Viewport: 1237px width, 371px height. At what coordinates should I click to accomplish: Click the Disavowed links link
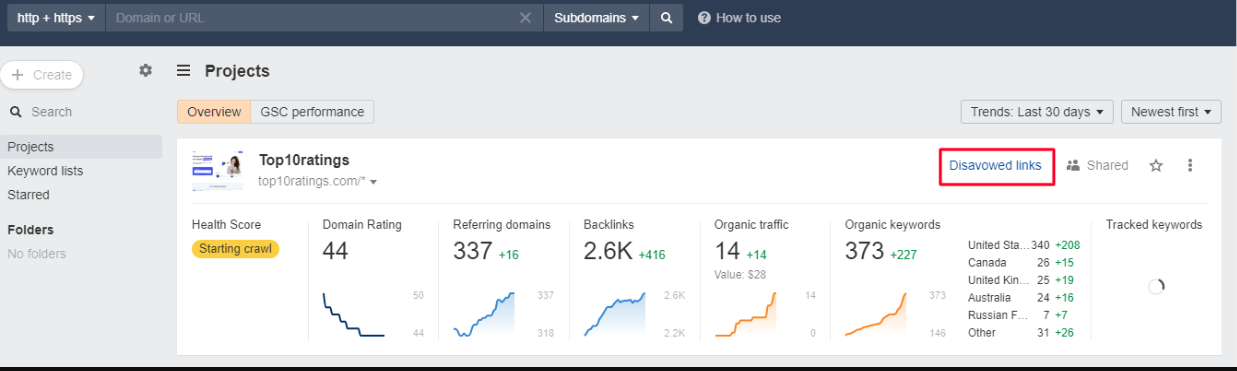point(995,165)
